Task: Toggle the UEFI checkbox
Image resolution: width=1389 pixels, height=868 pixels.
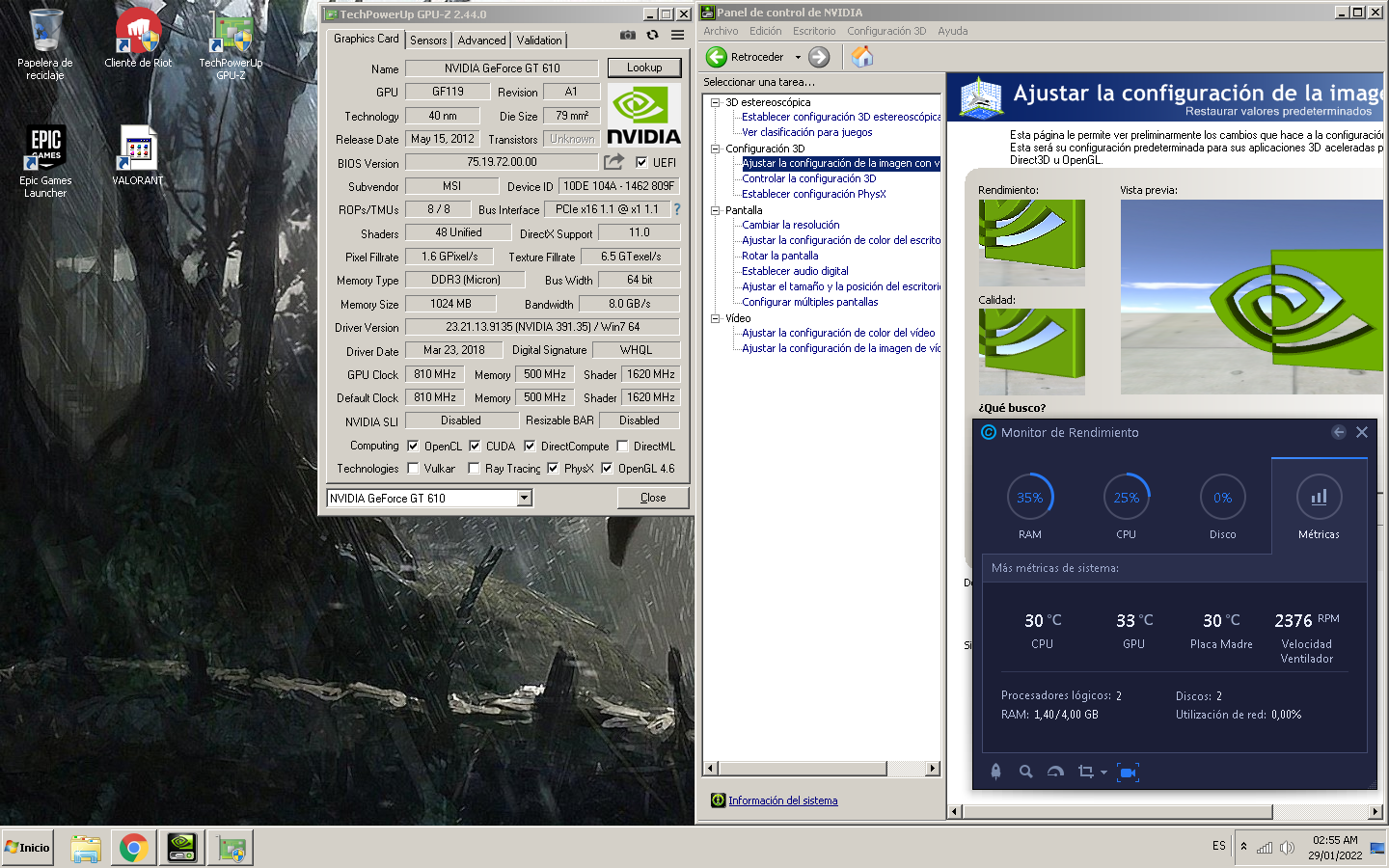Action: click(x=641, y=162)
